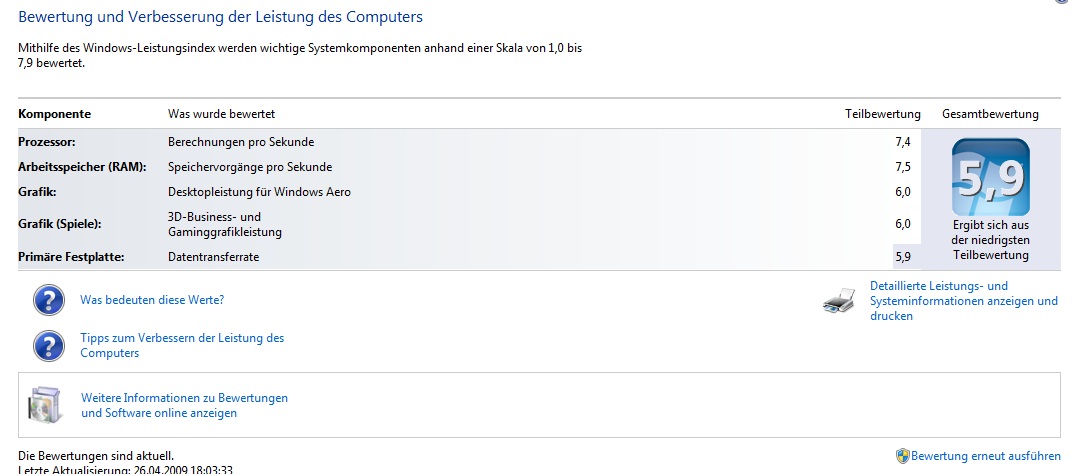The image size is (1080, 475).
Task: Open 'Weitere Informationen zu Bewertungen' online link
Action: [x=185, y=405]
